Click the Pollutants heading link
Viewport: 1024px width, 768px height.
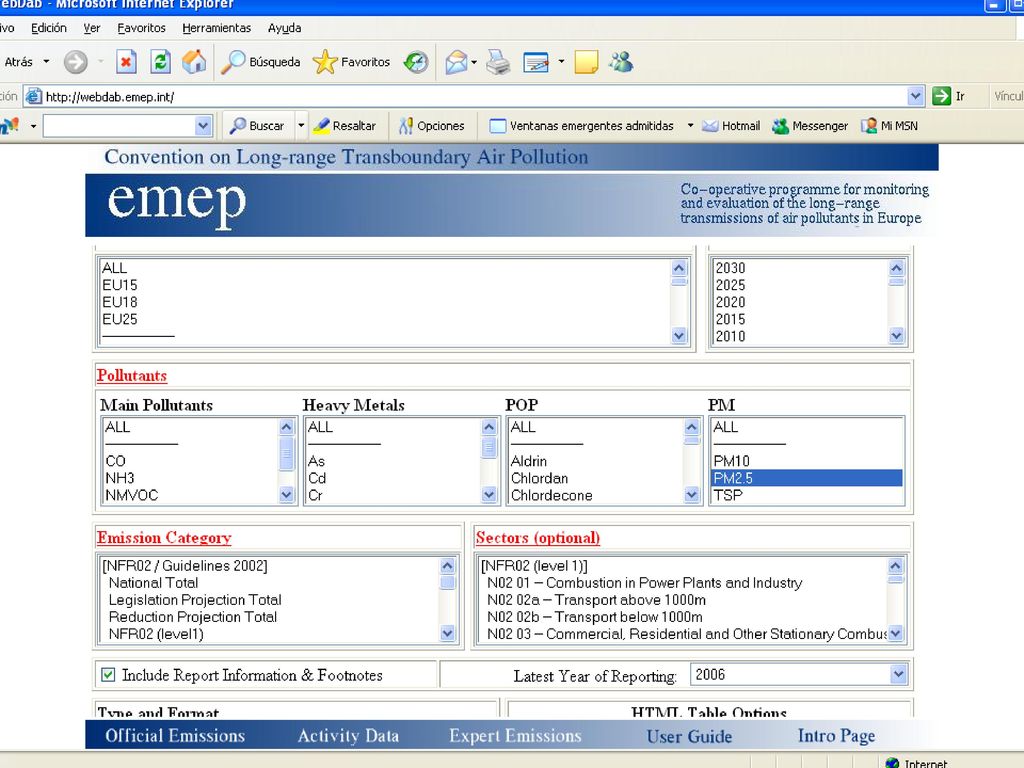[x=132, y=376]
